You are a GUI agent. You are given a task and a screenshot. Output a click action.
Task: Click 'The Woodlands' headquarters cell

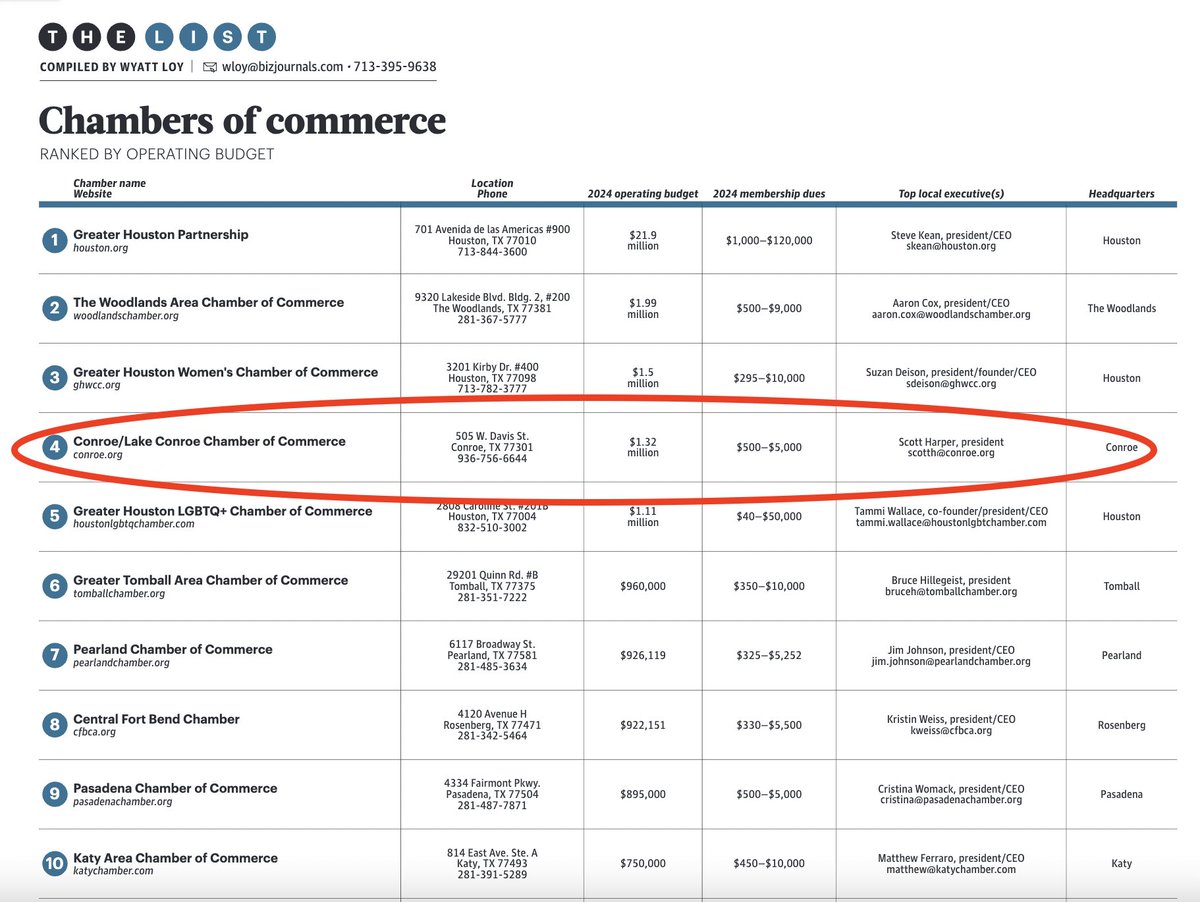(x=1122, y=309)
